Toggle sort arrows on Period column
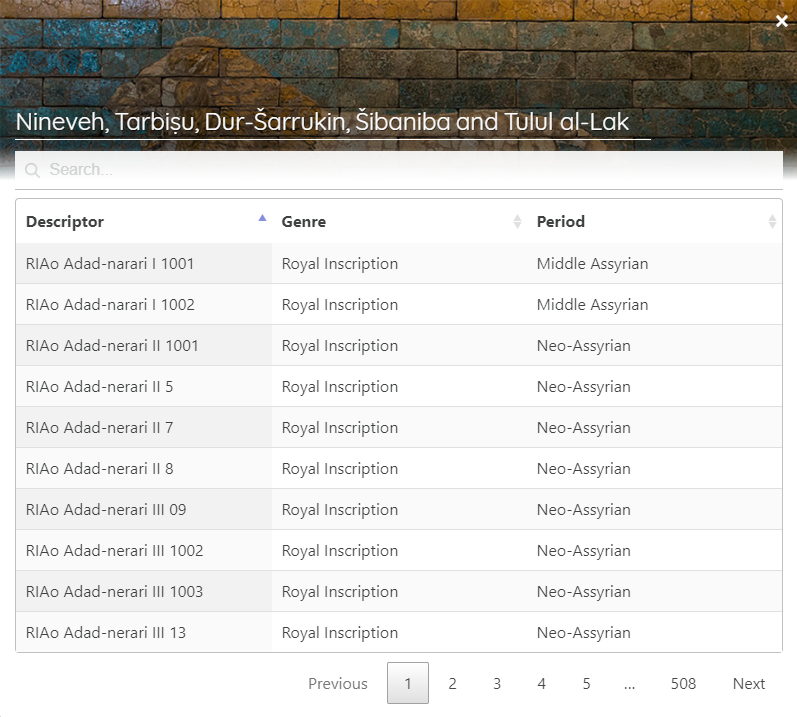 tap(771, 222)
